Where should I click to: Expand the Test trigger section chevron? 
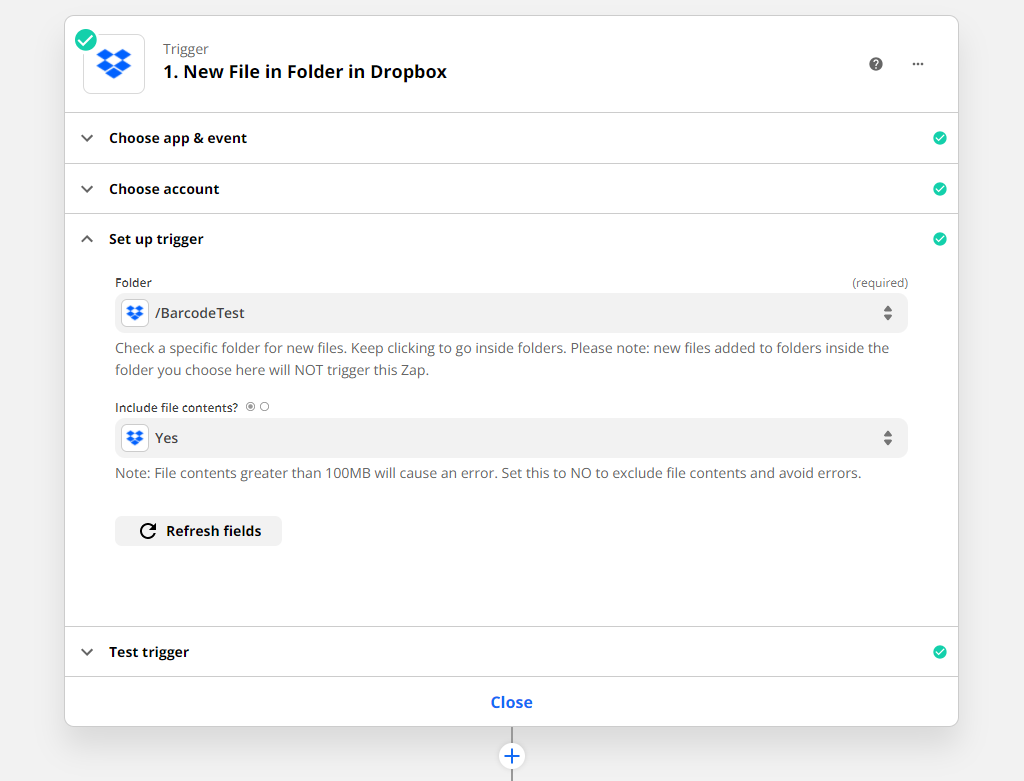pos(87,652)
